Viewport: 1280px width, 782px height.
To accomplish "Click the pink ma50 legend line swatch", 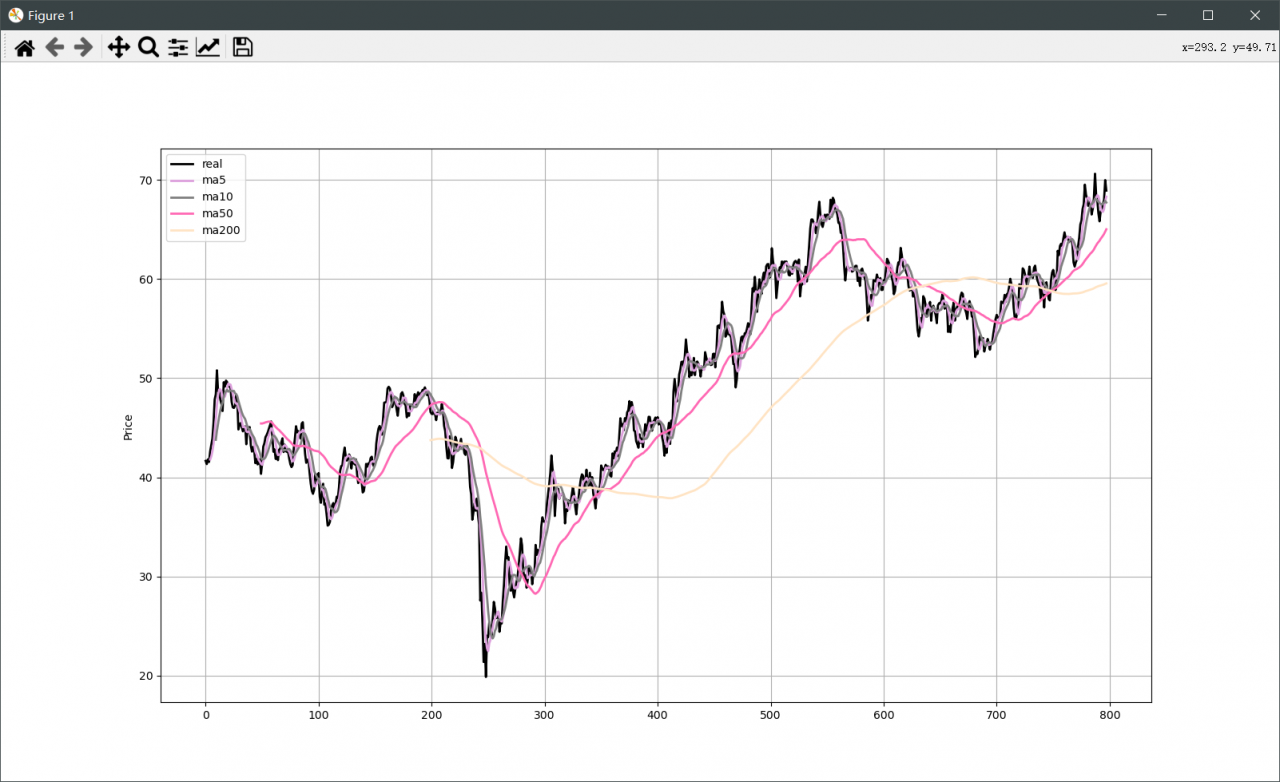I will click(181, 214).
